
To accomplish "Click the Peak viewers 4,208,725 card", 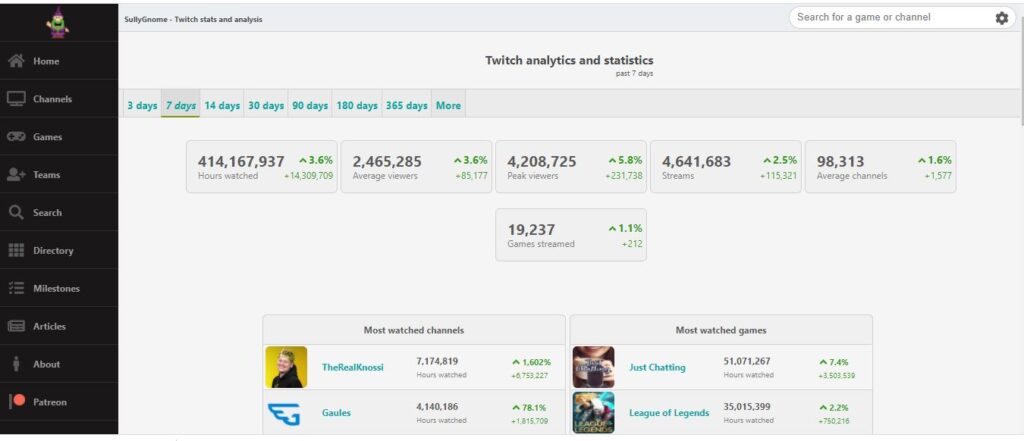I will coord(571,167).
